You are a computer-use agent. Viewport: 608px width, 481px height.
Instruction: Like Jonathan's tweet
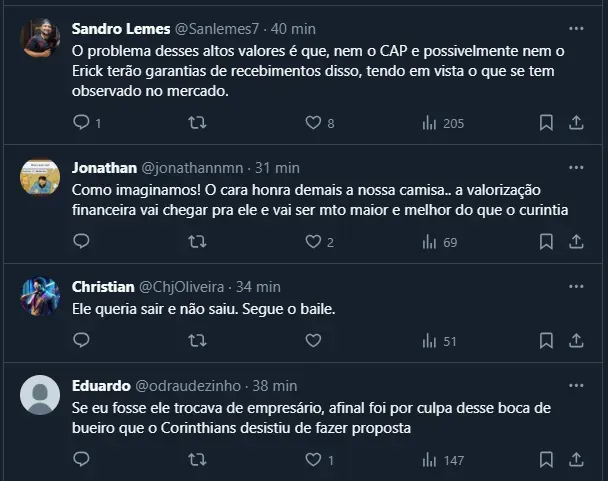313,241
